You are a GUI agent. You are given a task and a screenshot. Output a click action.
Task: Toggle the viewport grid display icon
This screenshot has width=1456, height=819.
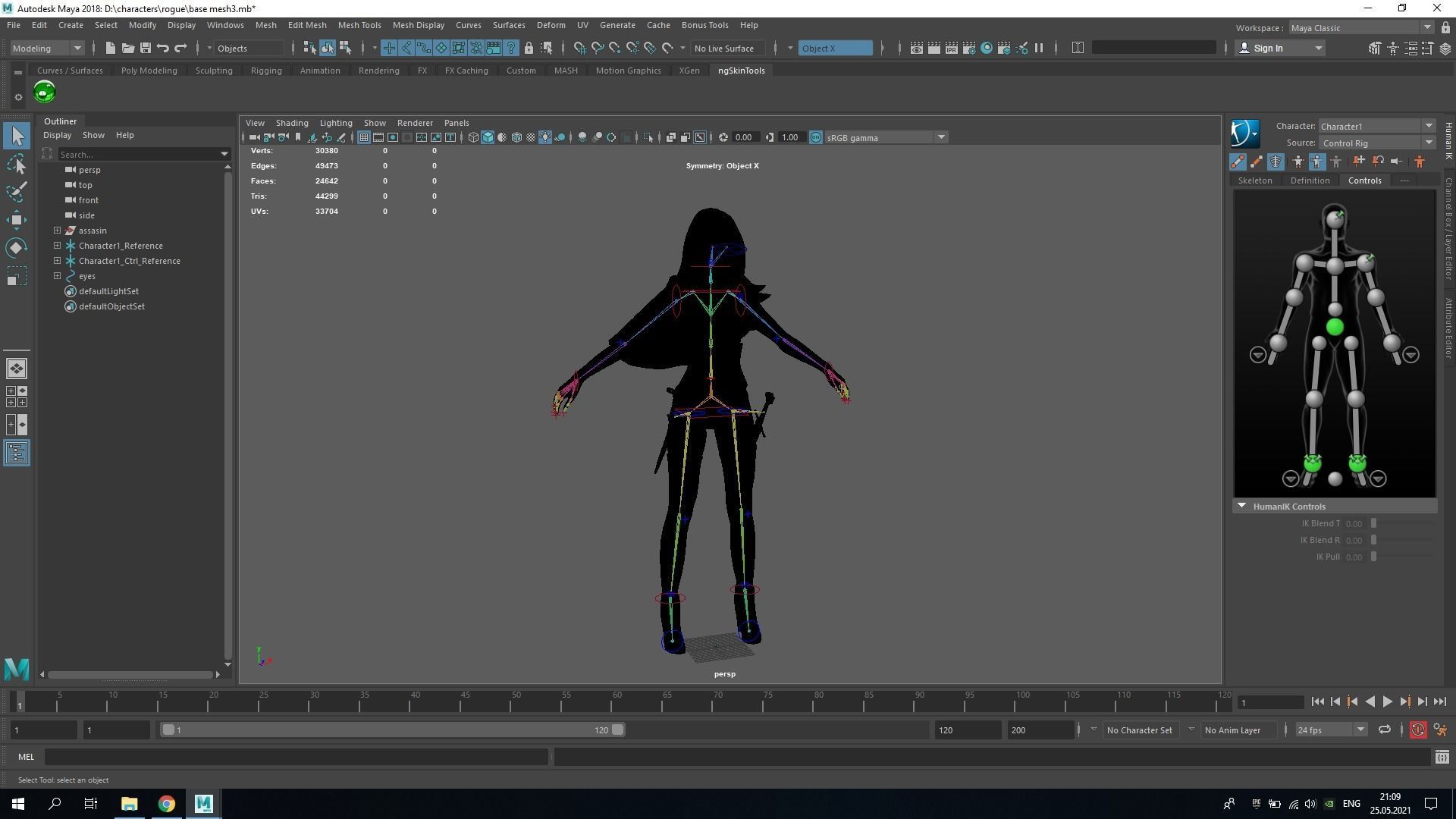coord(364,137)
